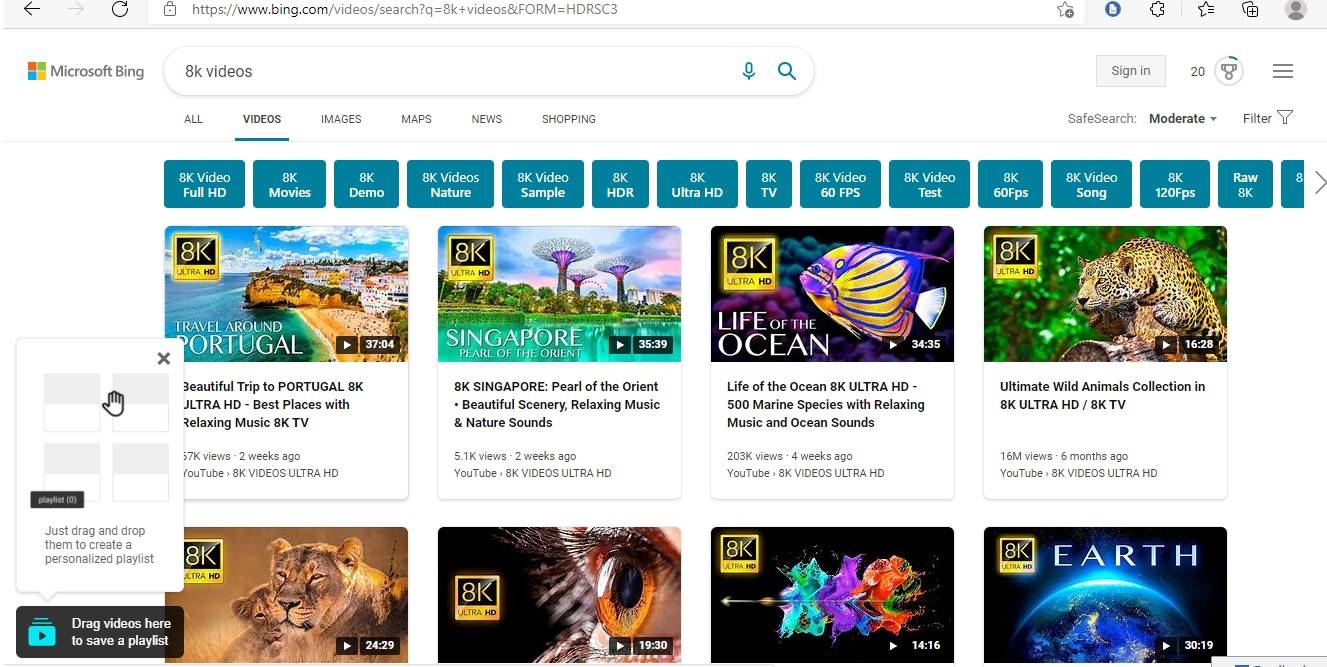The width and height of the screenshot is (1327, 667).
Task: Open the Microsoft Rewards trophy icon
Action: (1228, 70)
